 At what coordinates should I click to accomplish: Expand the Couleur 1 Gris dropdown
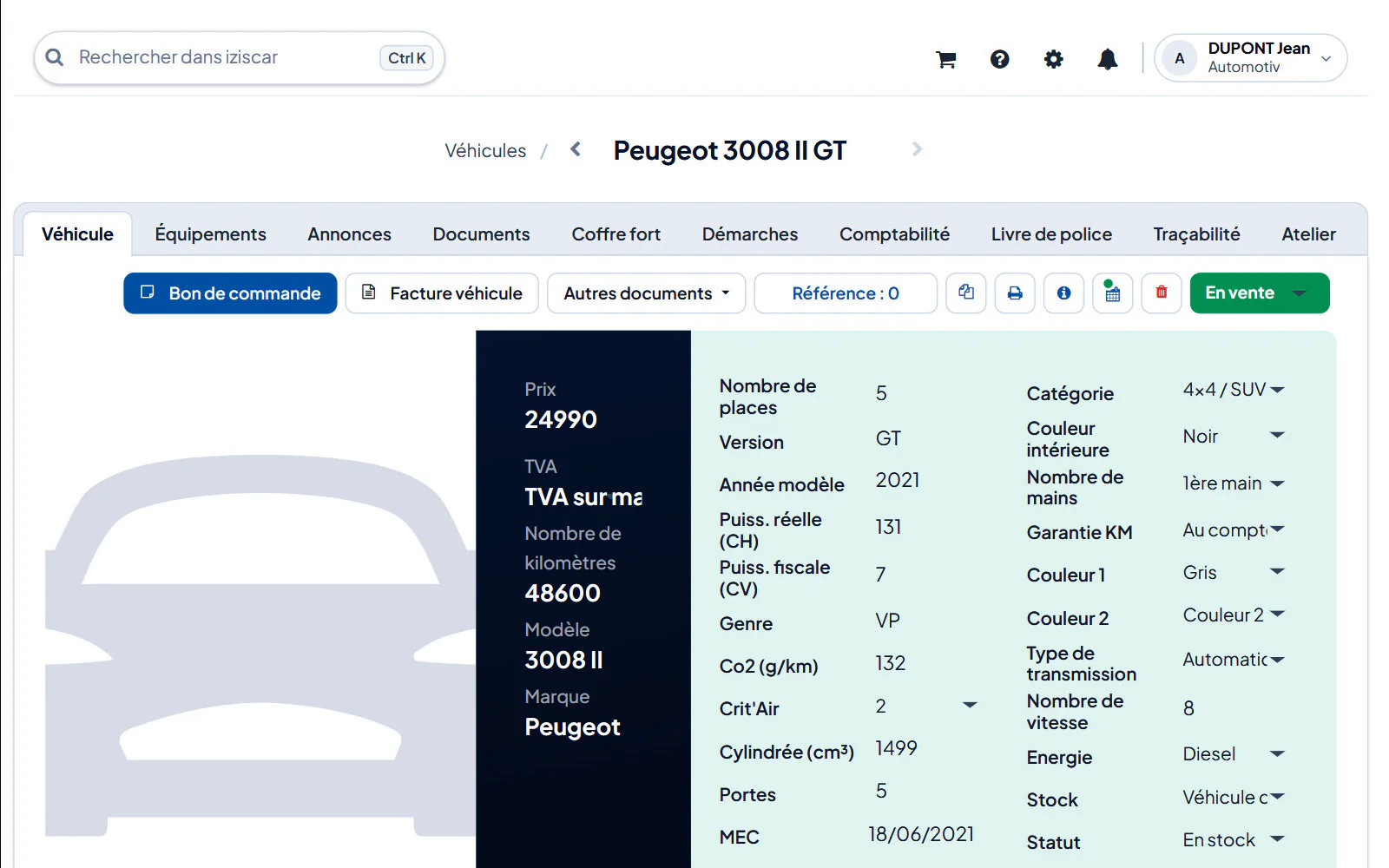pos(1233,572)
